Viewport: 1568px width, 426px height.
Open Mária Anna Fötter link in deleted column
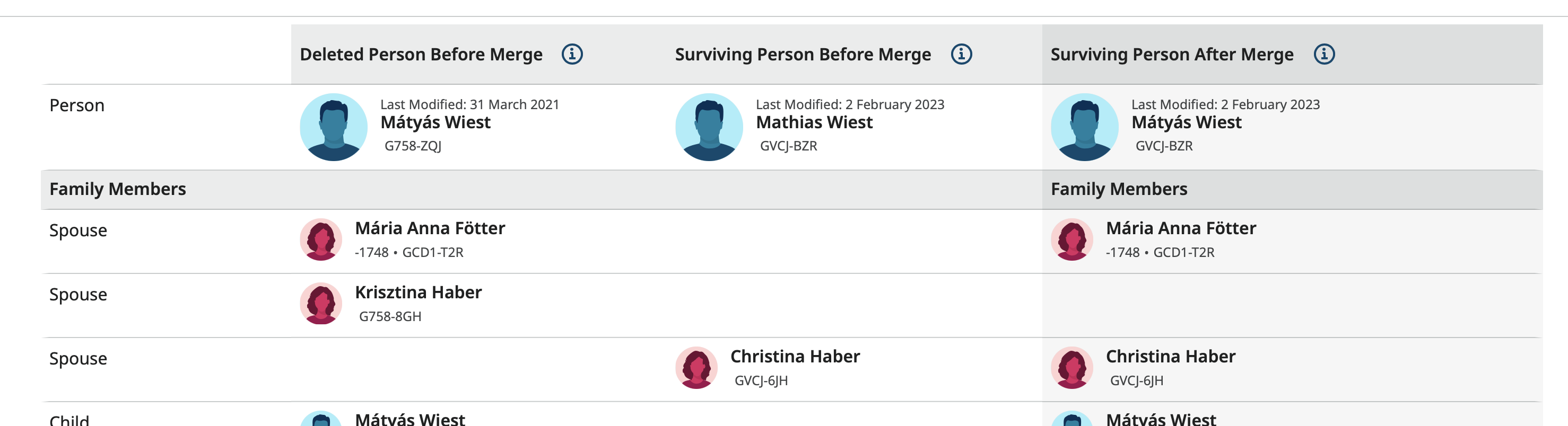pyautogui.click(x=430, y=228)
